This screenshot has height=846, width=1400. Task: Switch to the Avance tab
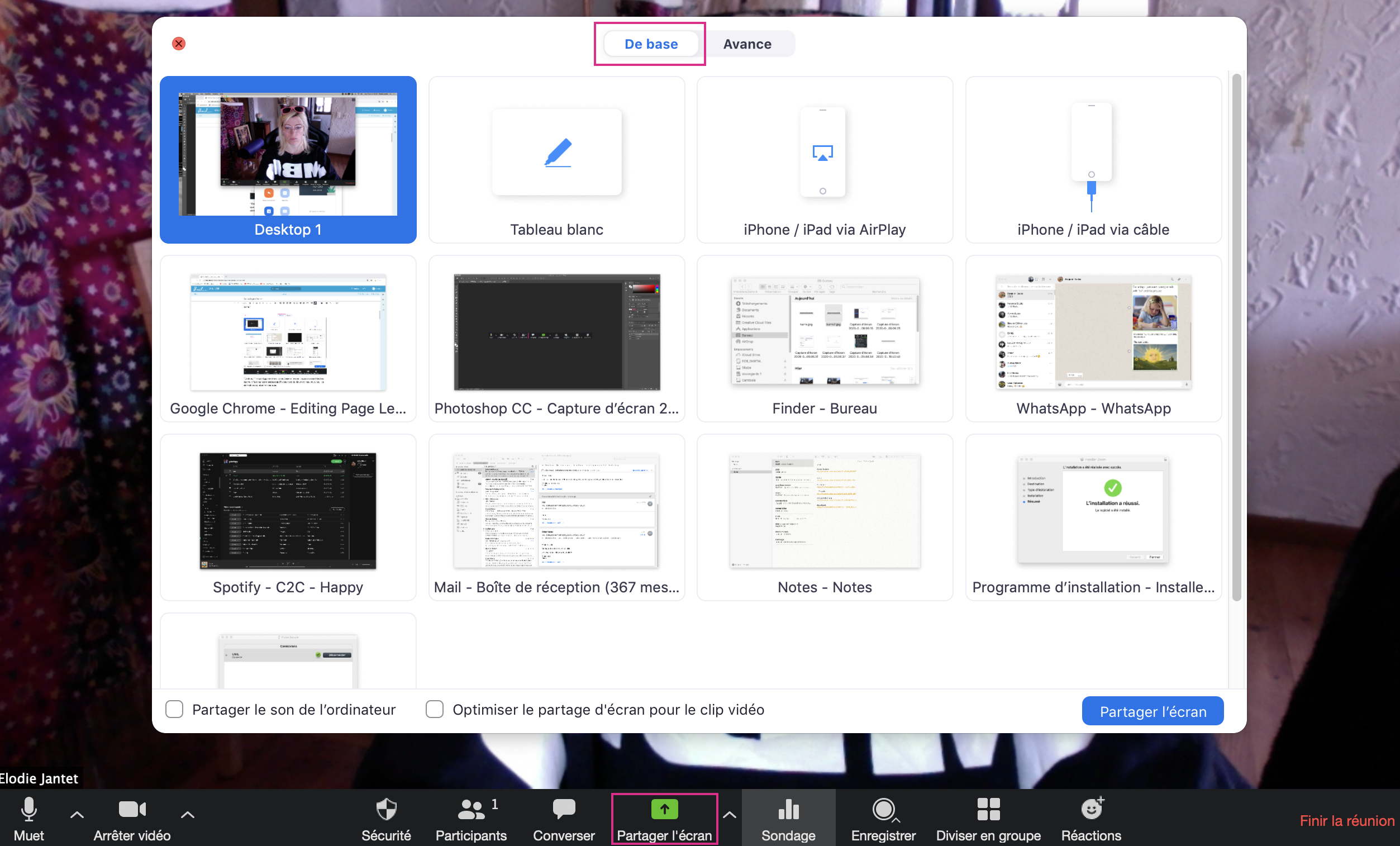(x=746, y=44)
